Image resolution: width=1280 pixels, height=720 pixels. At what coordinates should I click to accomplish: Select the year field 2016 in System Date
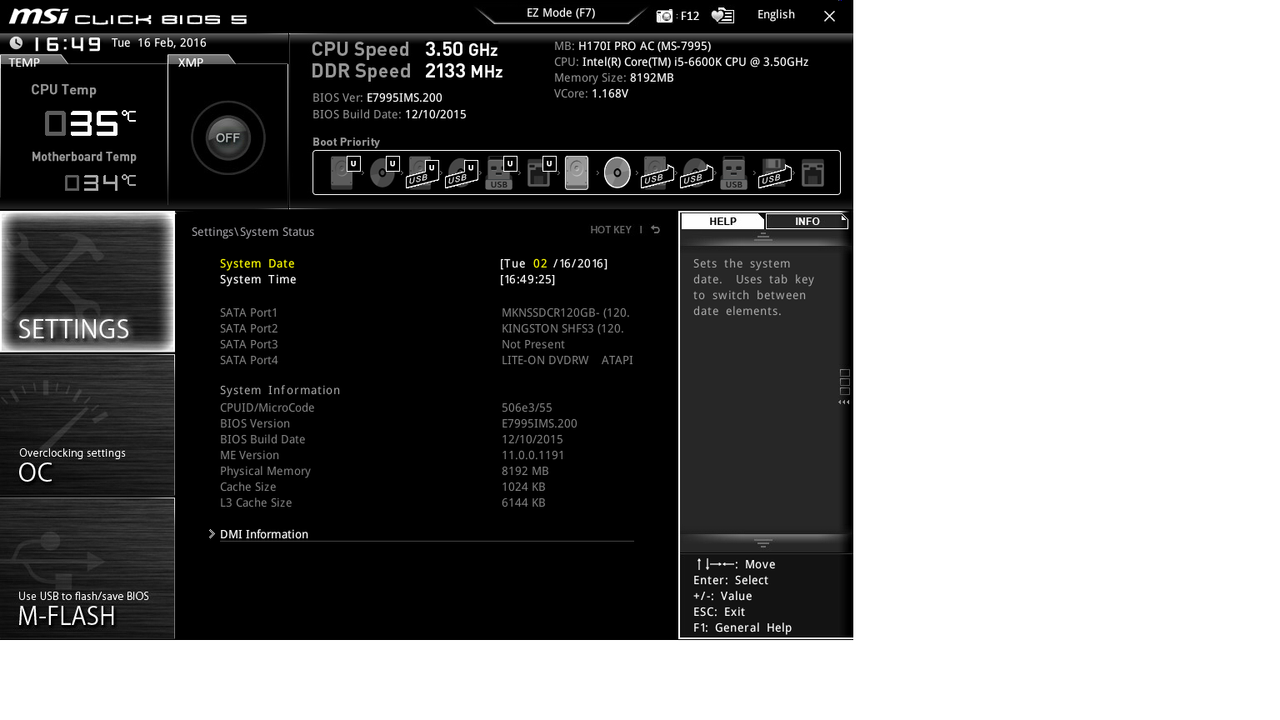590,264
